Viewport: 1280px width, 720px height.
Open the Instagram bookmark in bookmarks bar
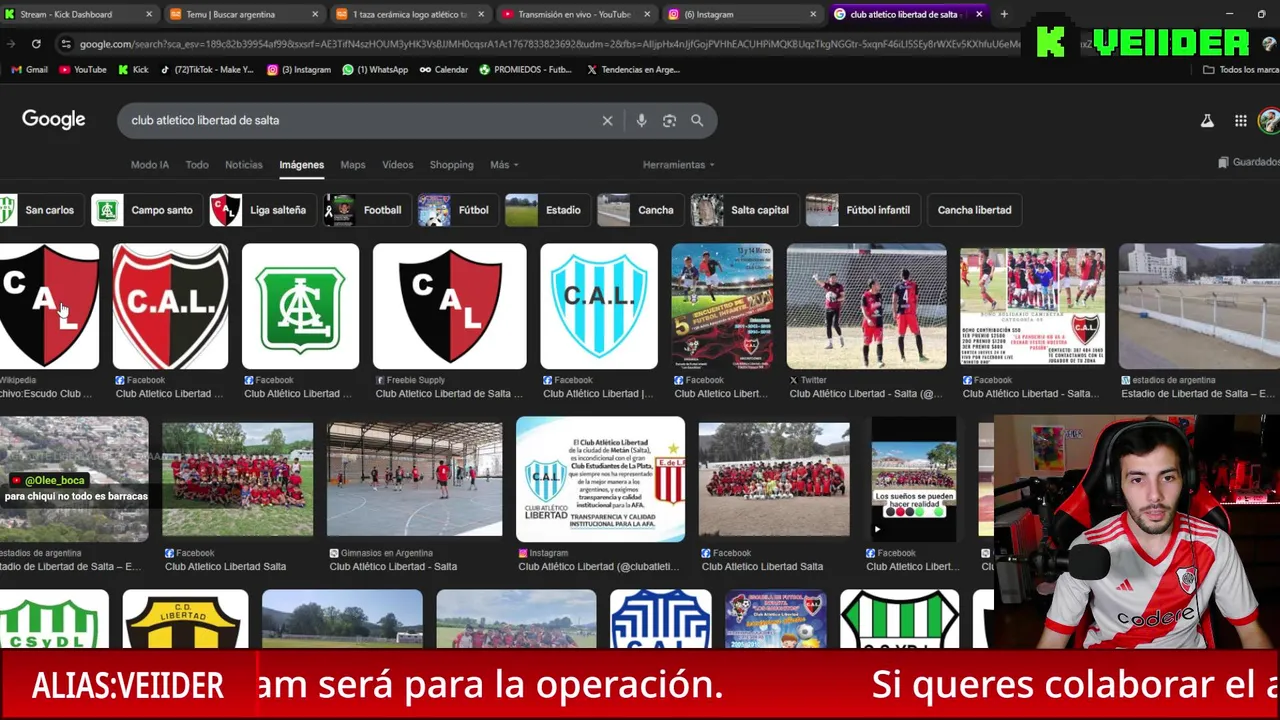tap(299, 70)
